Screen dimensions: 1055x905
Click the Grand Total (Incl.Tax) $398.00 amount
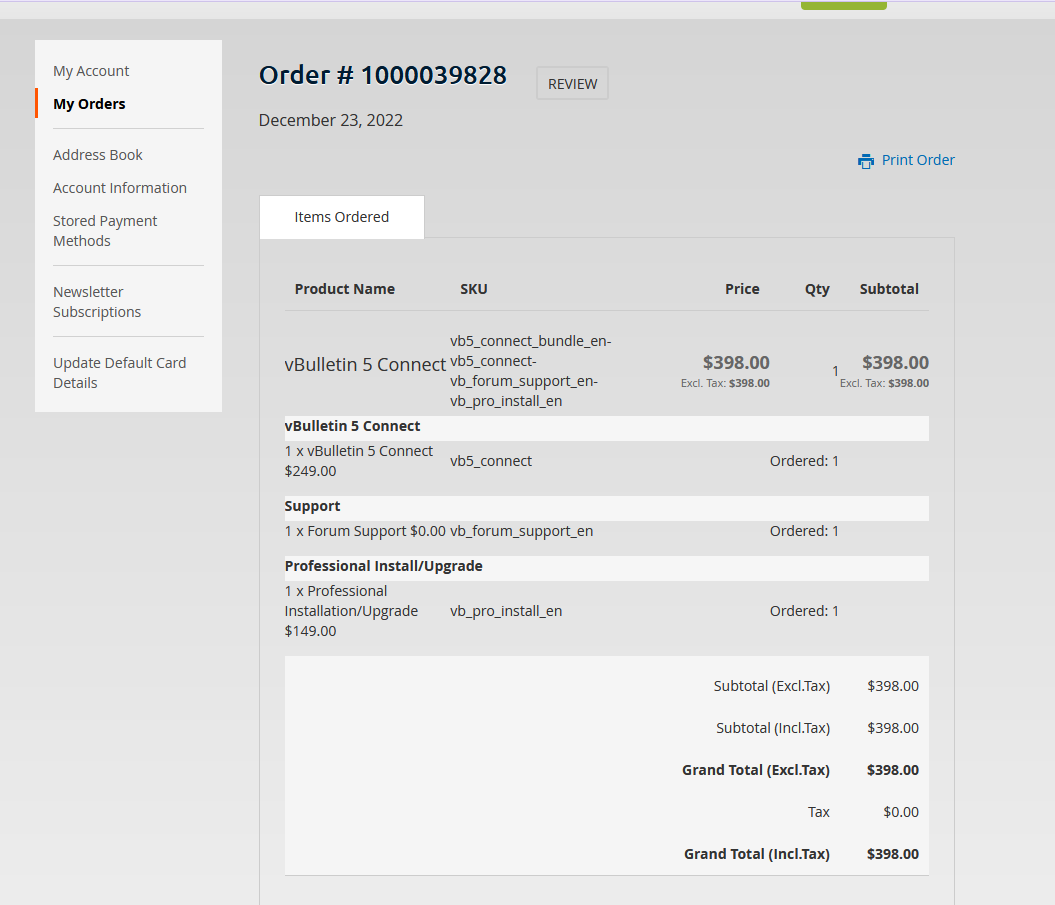pos(893,854)
